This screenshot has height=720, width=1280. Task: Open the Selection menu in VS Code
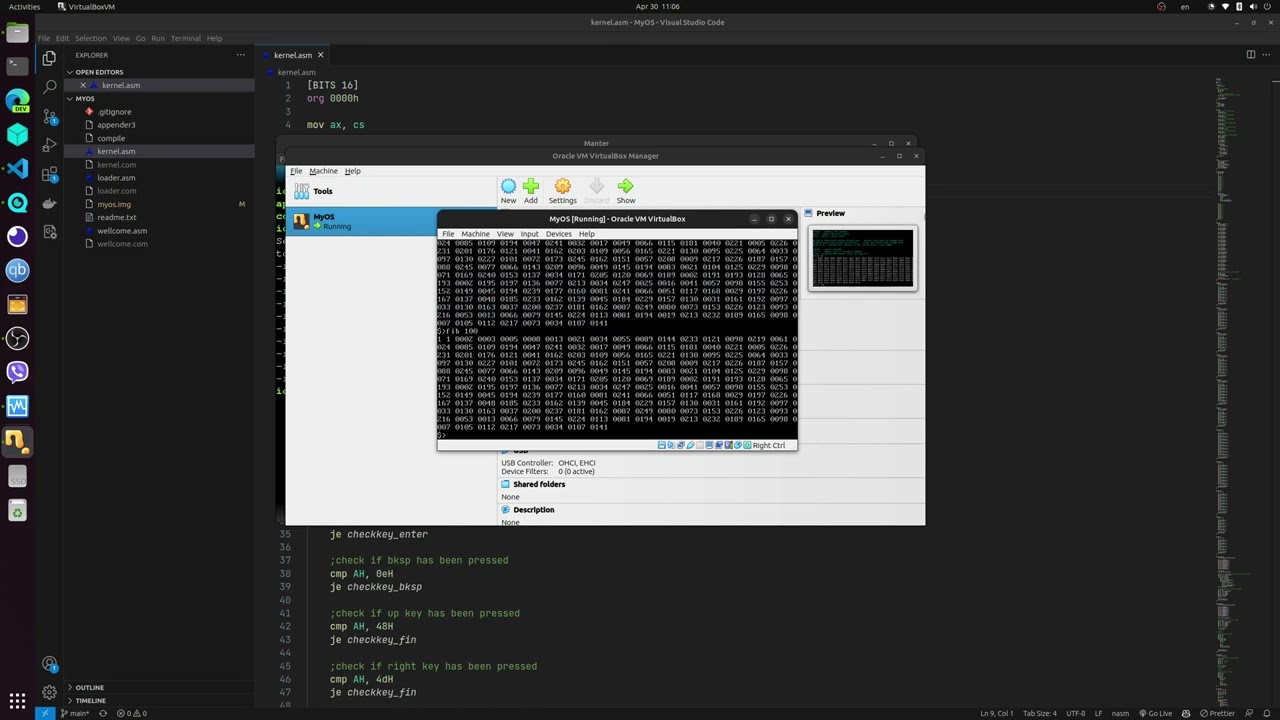pos(90,38)
